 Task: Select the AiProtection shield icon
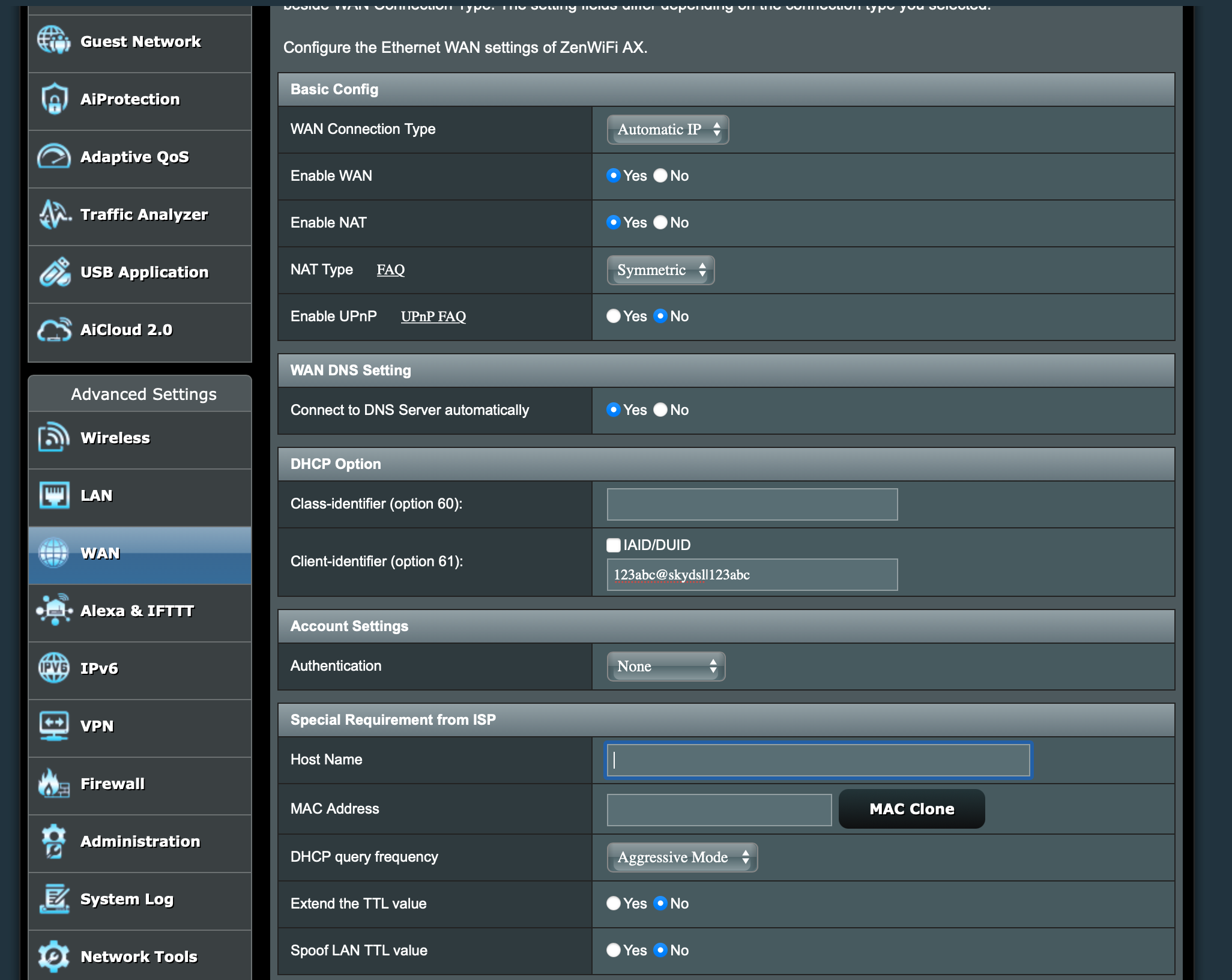(54, 99)
